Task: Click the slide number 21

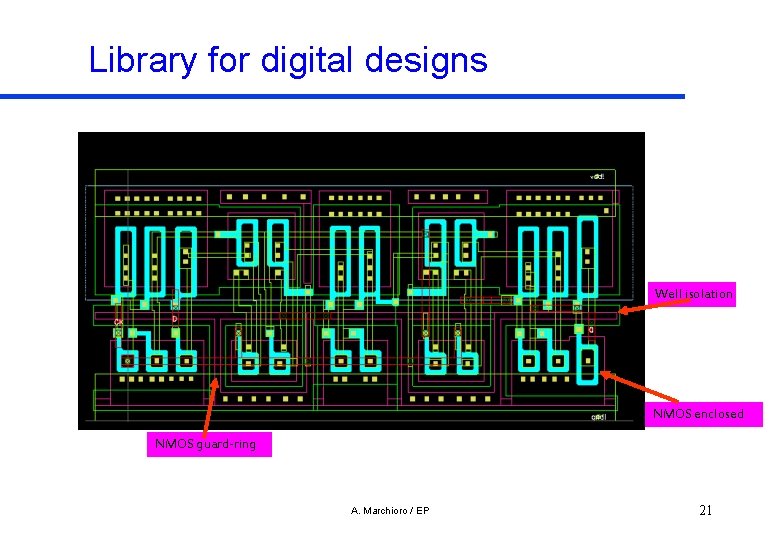Action: click(x=706, y=510)
